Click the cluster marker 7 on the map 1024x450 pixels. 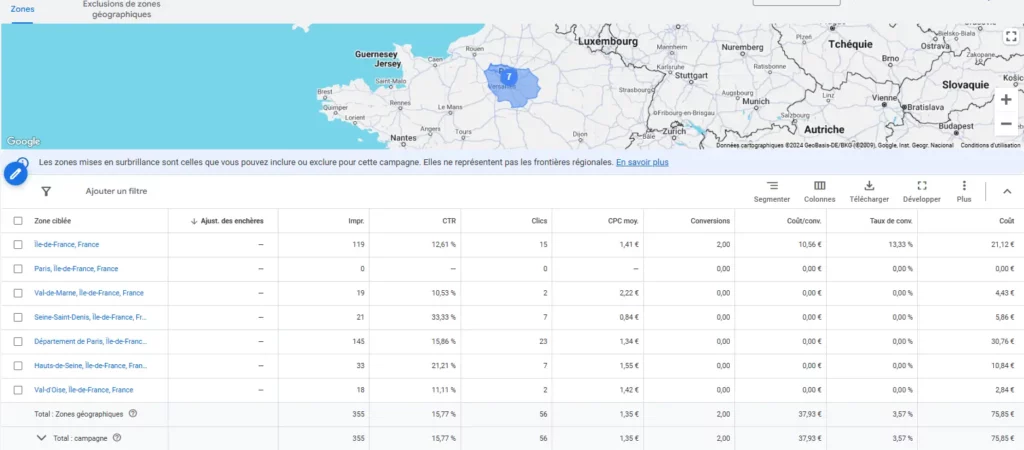coord(509,76)
